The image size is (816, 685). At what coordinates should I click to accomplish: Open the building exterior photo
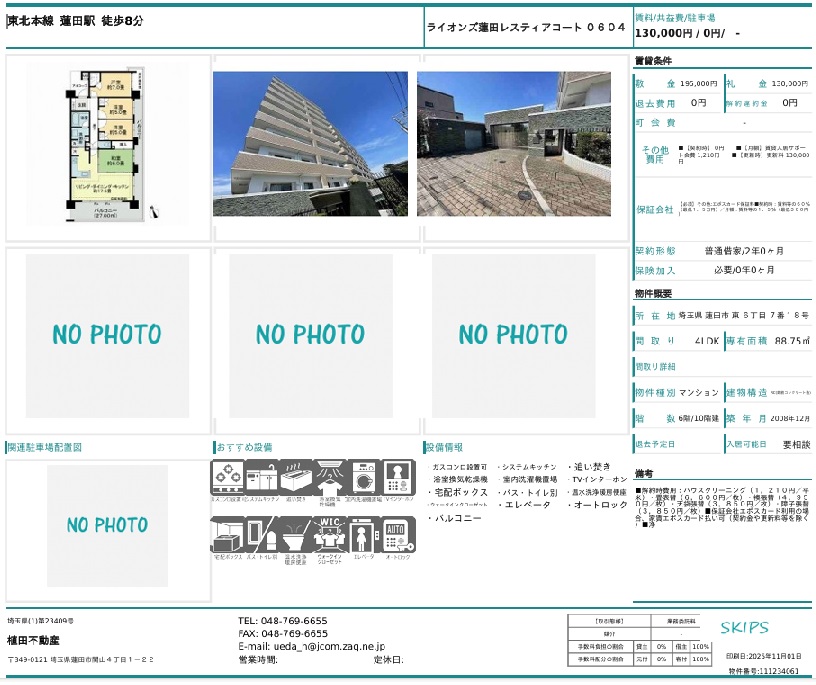pyautogui.click(x=310, y=144)
